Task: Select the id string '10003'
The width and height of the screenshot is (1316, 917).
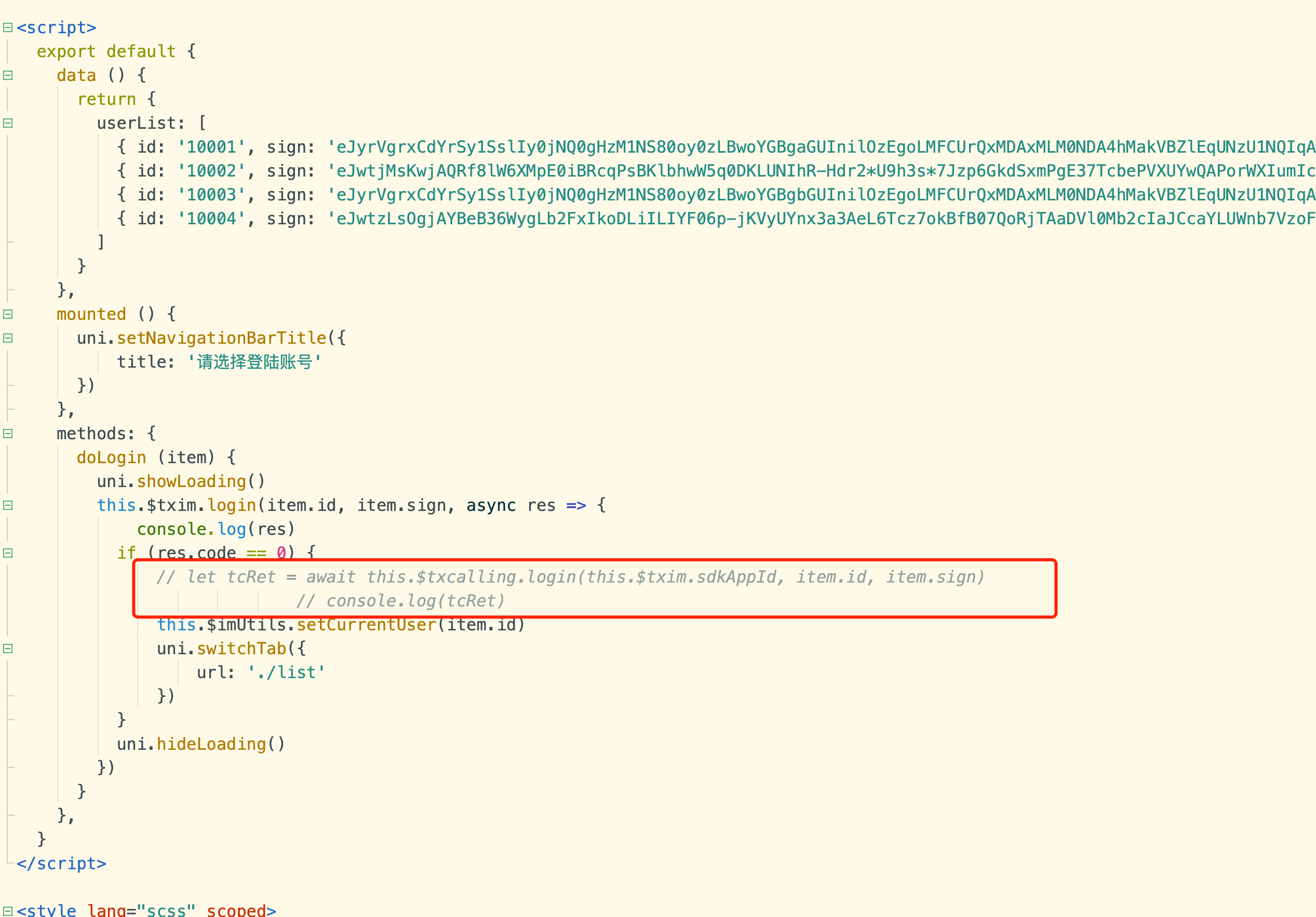Action: [211, 195]
